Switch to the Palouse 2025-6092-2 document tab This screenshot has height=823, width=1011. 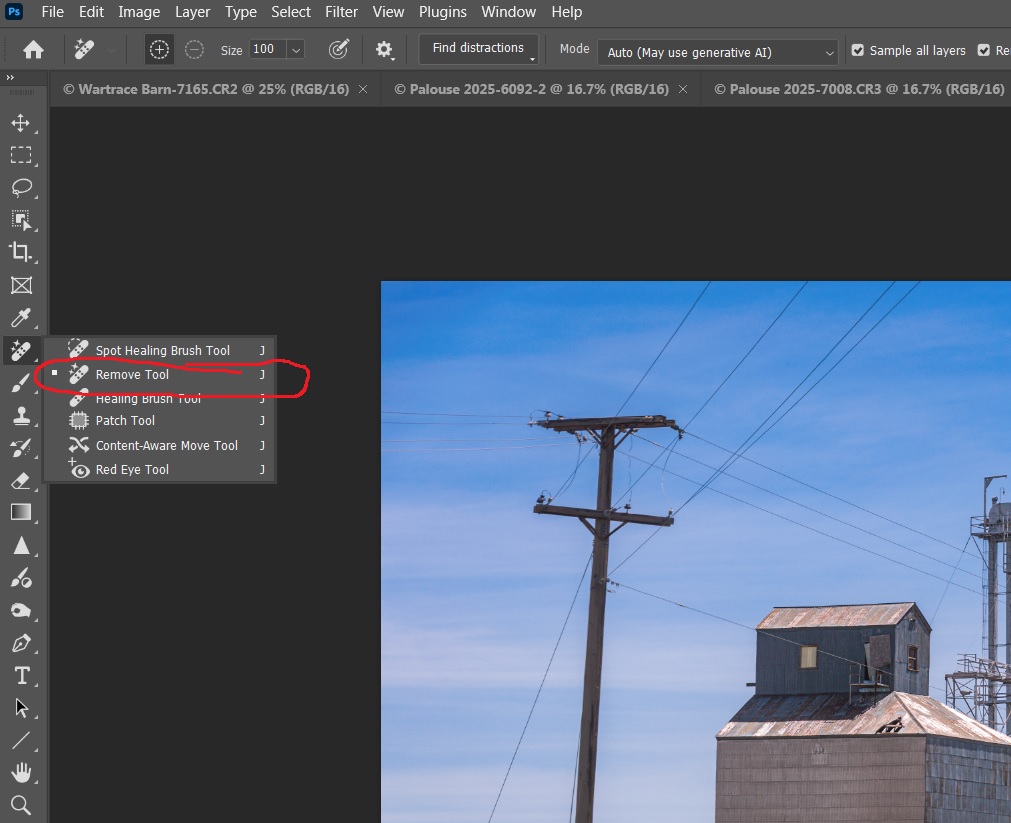(x=531, y=89)
